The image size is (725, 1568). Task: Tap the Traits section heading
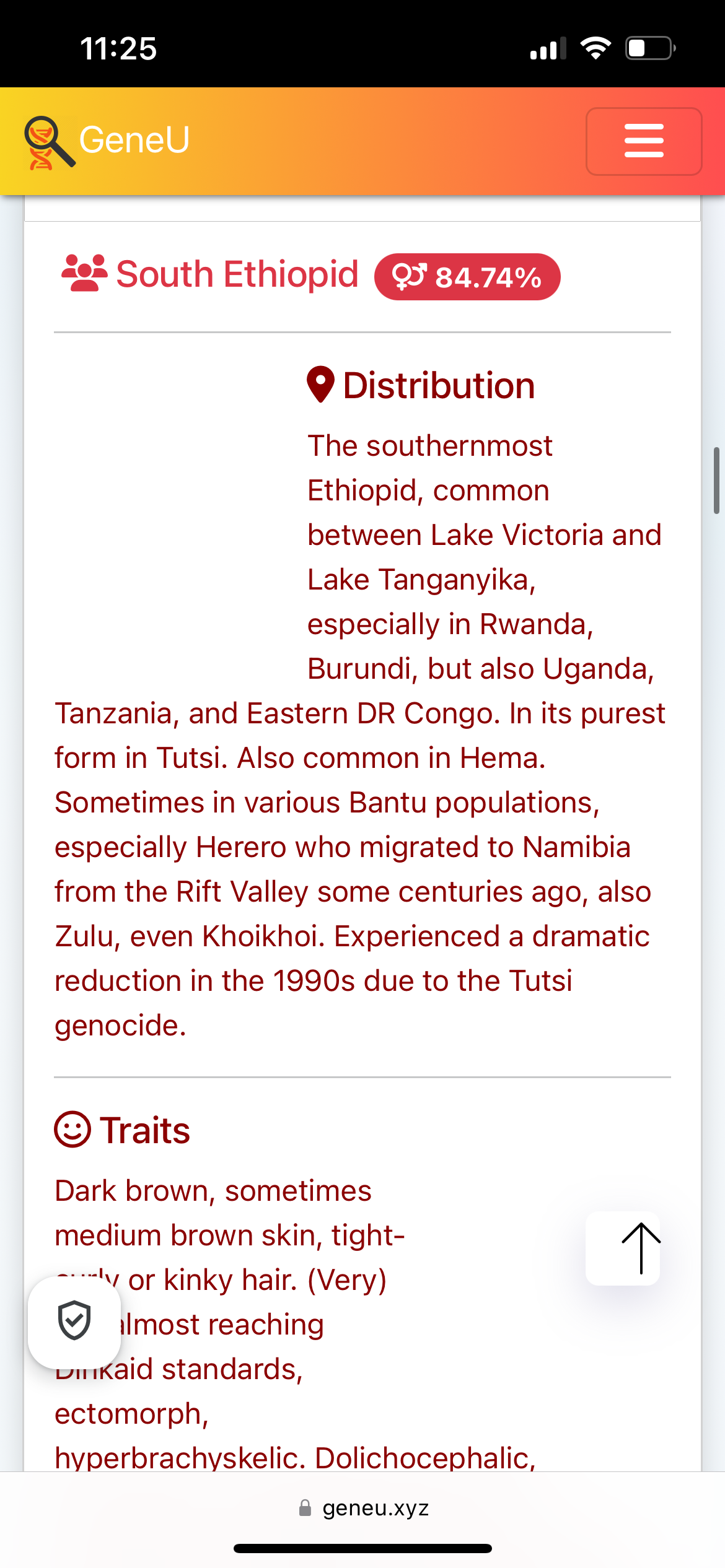145,1130
